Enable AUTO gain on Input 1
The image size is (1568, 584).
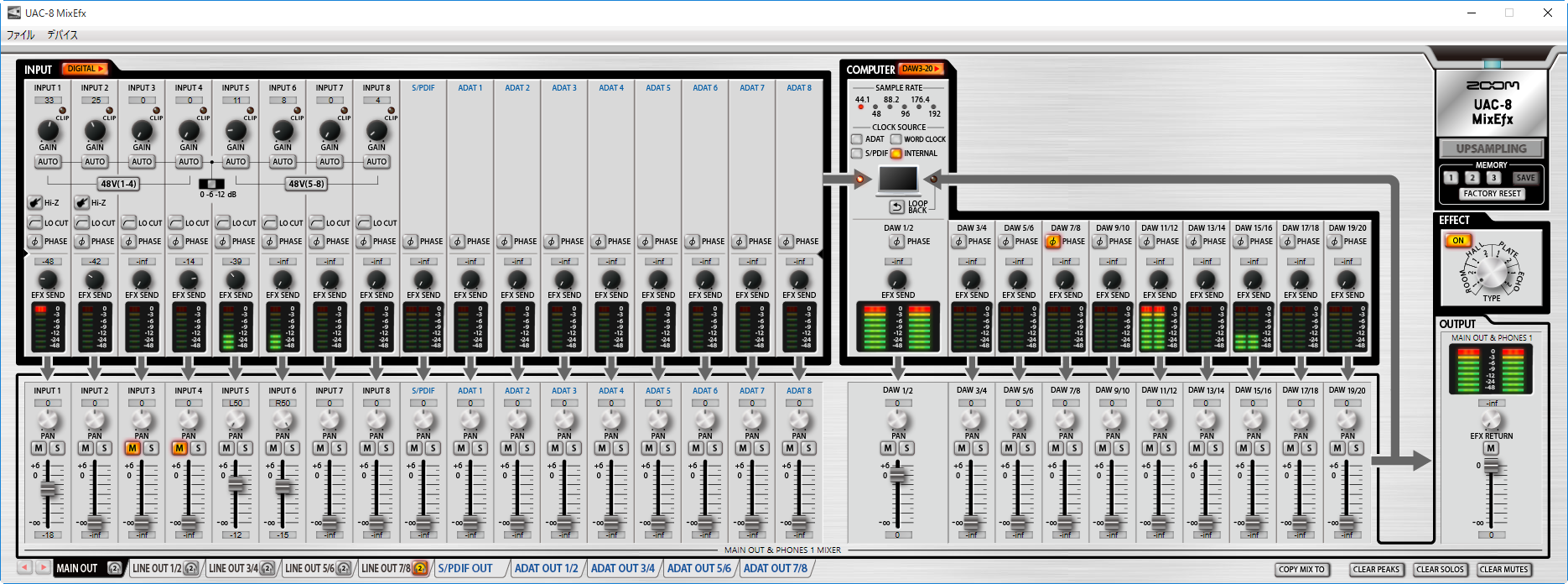coord(48,162)
